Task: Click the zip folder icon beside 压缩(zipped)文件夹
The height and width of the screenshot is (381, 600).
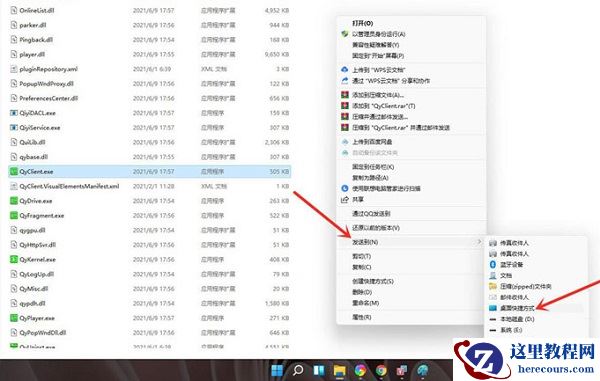Action: click(x=493, y=287)
